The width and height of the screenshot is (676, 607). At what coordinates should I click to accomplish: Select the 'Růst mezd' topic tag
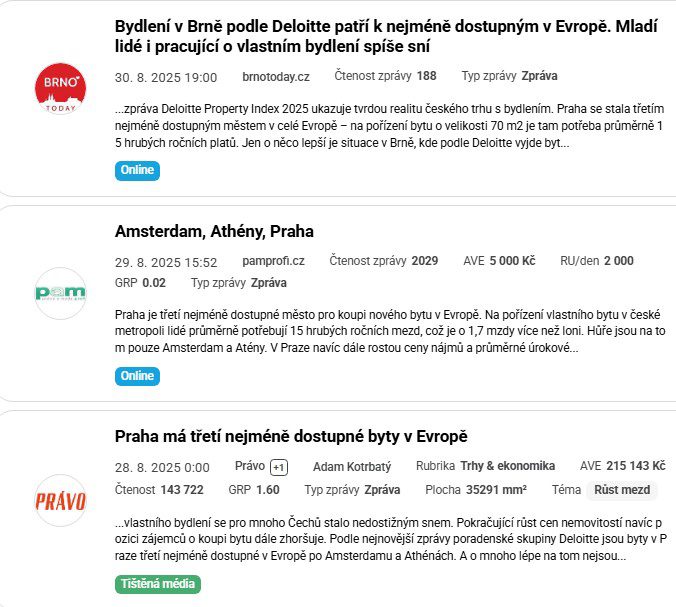point(622,490)
